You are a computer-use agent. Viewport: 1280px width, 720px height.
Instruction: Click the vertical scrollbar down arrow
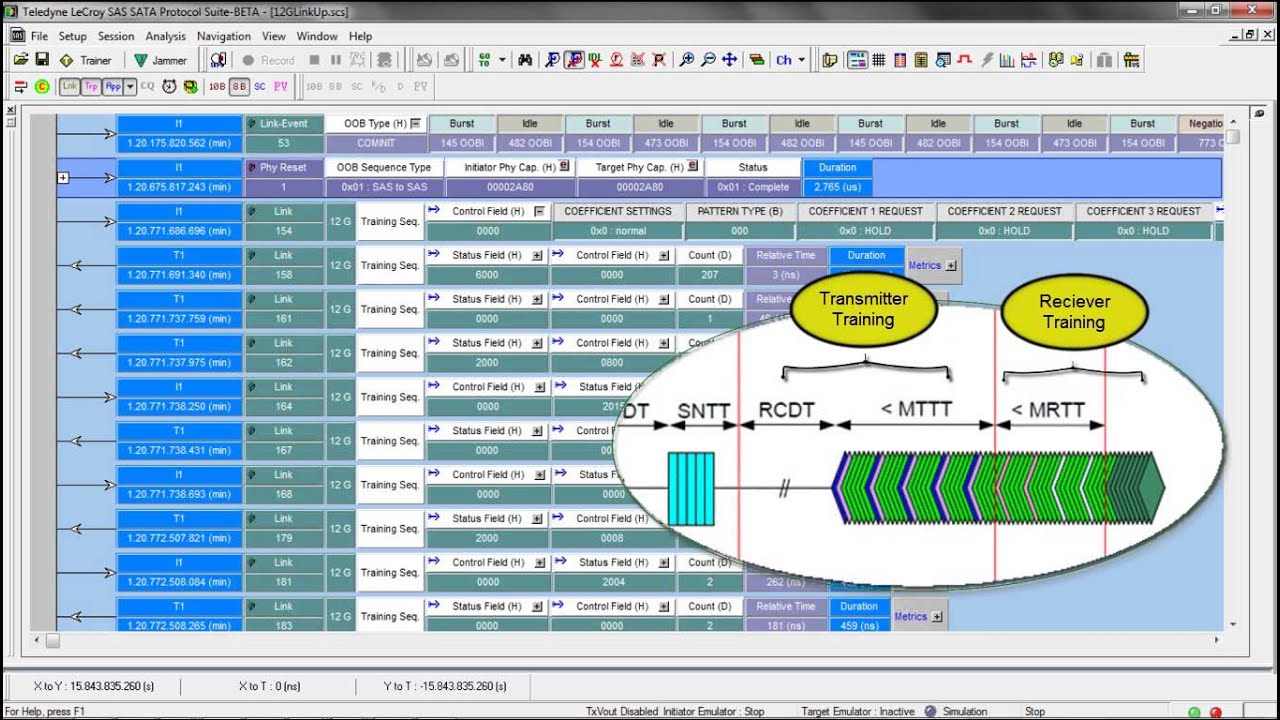pos(1233,625)
